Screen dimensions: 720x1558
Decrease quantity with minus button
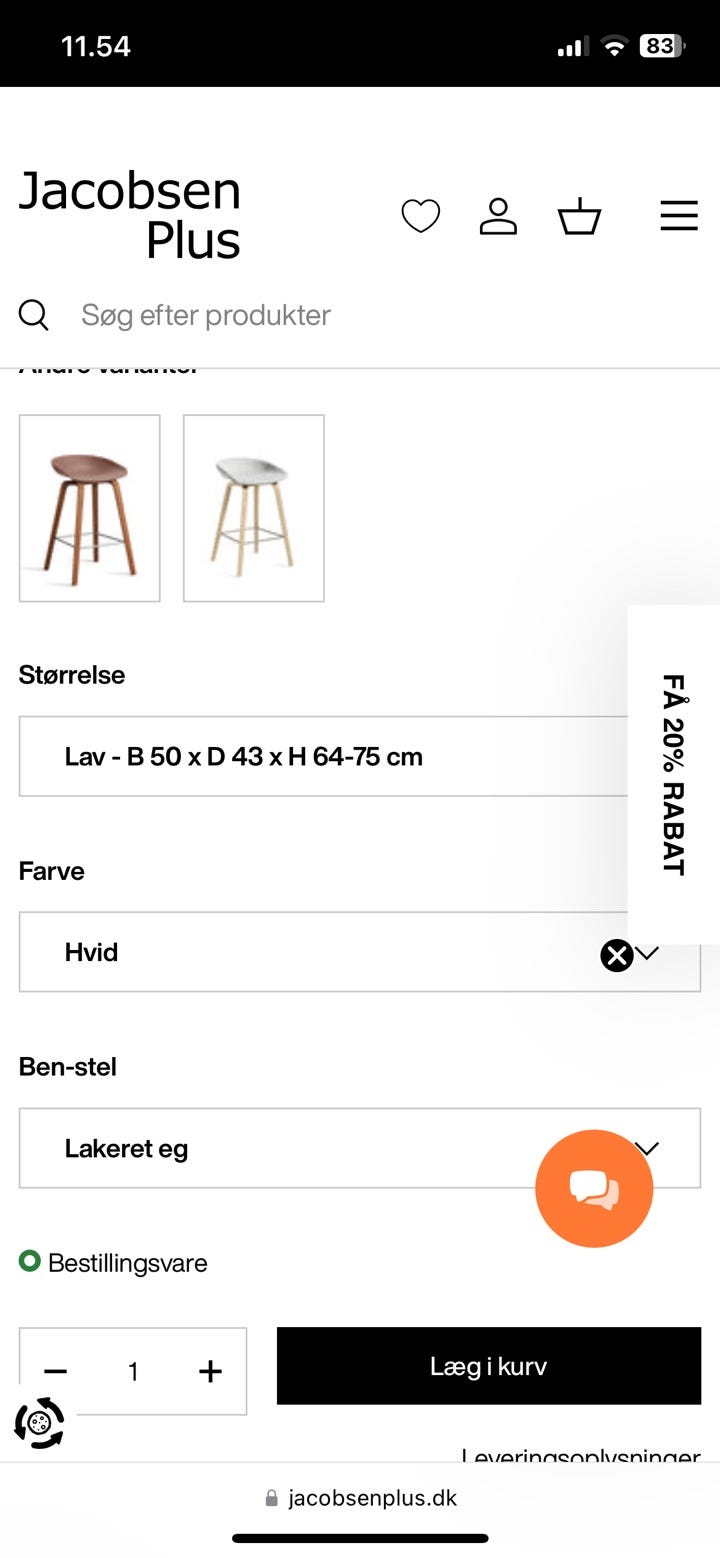tap(56, 1371)
